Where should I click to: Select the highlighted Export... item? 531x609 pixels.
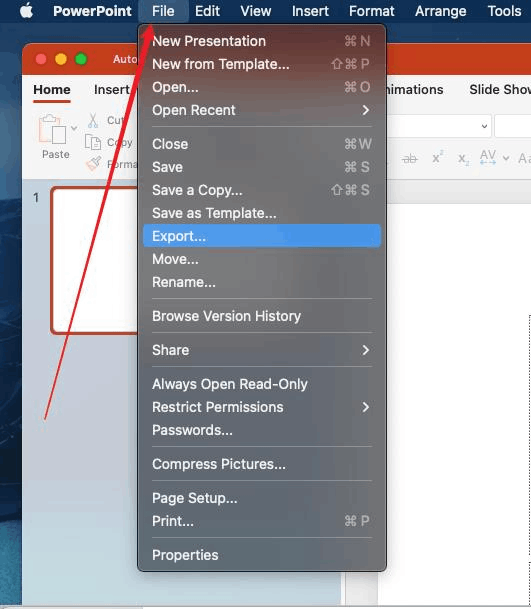(261, 236)
